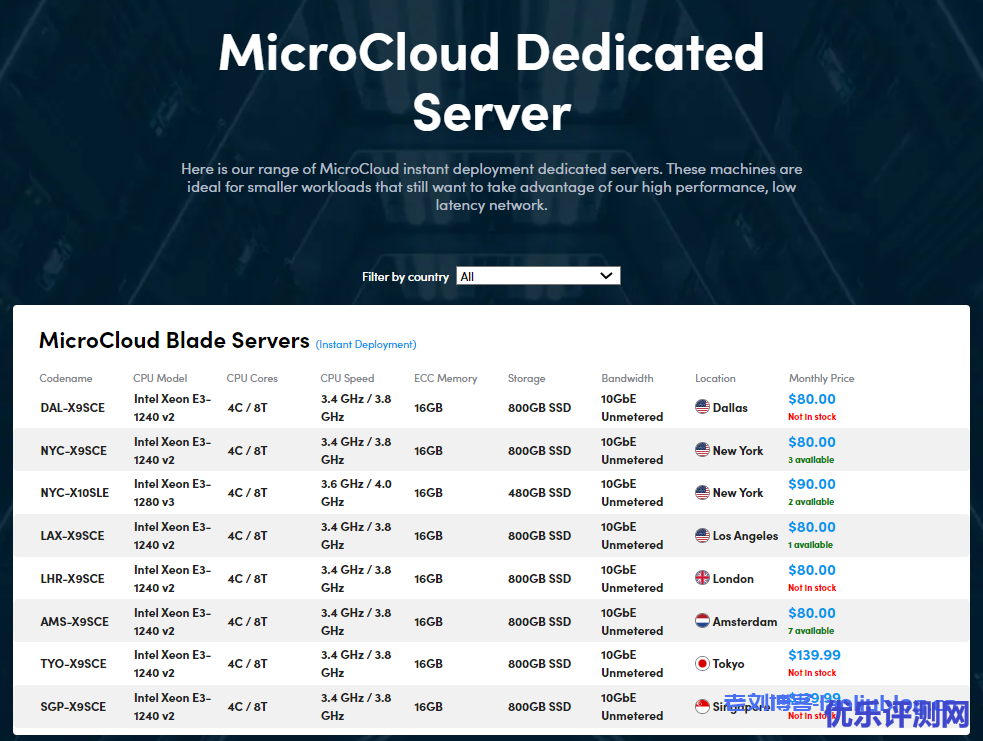Click the $80.00 price for Los Angeles
This screenshot has width=983, height=741.
(812, 527)
